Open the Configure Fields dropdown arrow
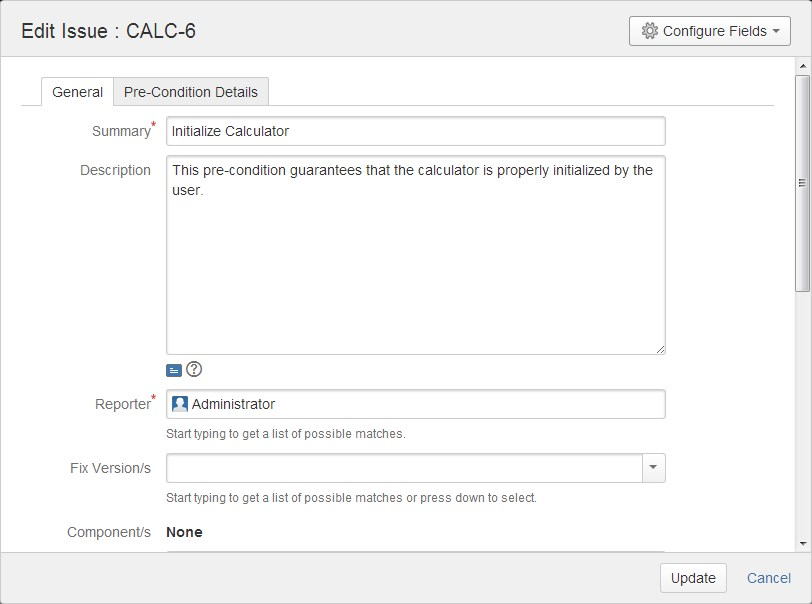This screenshot has width=812, height=604. 776,31
